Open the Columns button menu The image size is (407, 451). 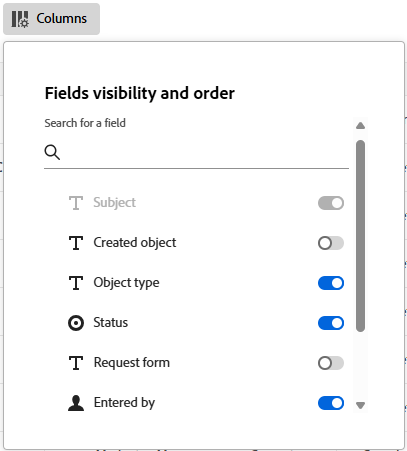pos(51,19)
